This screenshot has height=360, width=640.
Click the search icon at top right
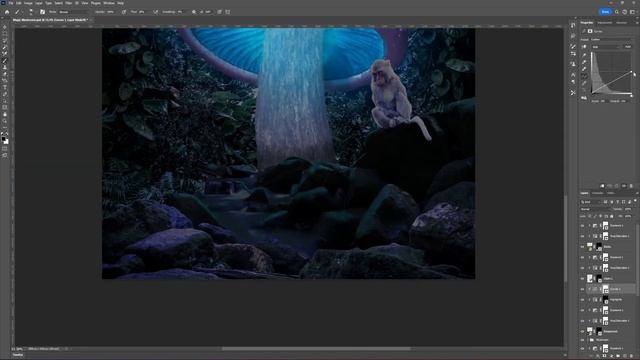tap(617, 12)
